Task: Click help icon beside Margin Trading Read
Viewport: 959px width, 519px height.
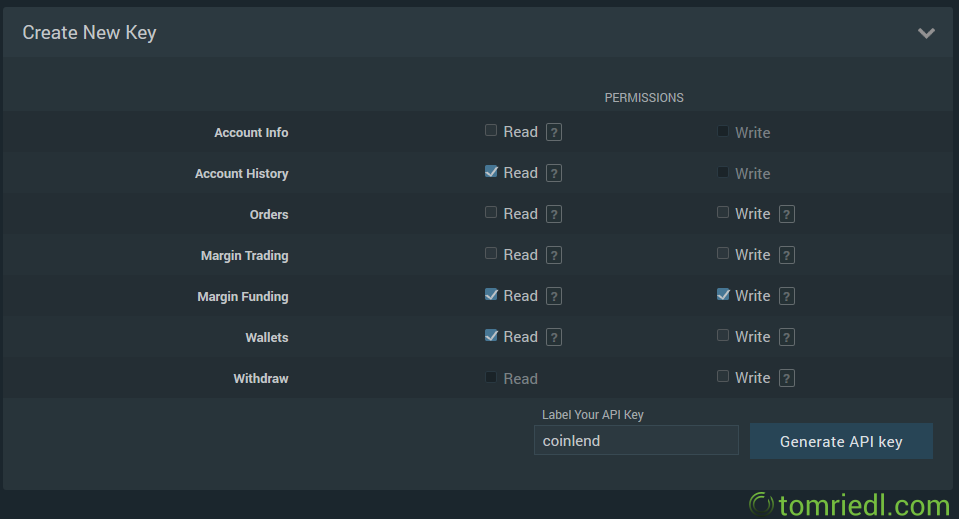Action: tap(554, 255)
